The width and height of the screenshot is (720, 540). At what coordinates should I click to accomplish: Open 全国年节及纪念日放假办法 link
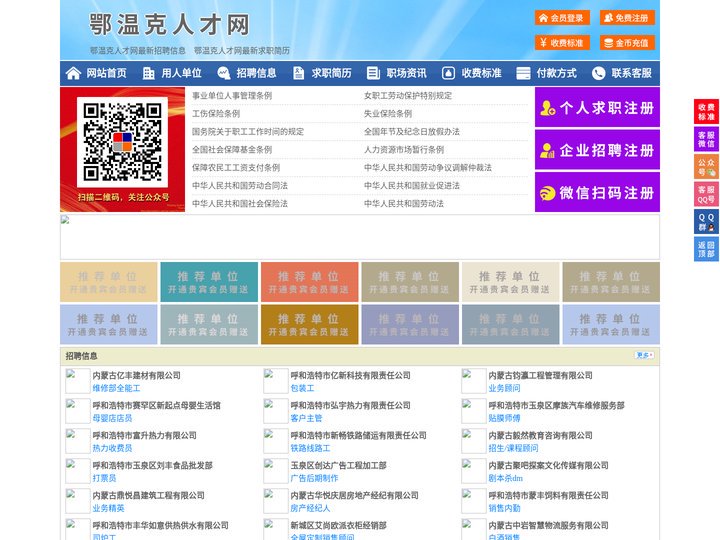tap(412, 131)
